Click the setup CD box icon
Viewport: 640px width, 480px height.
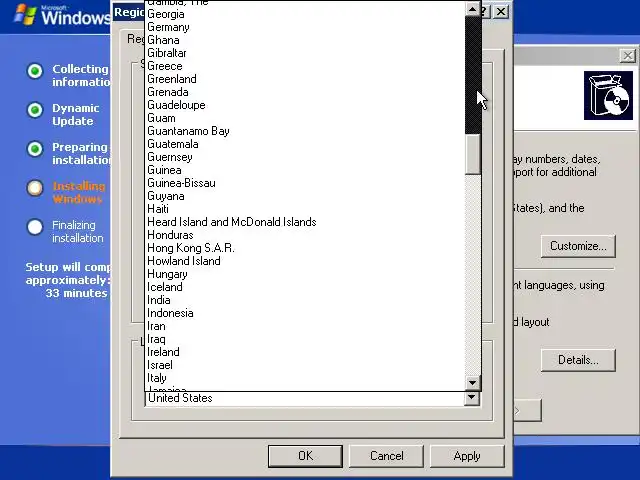pyautogui.click(x=608, y=96)
